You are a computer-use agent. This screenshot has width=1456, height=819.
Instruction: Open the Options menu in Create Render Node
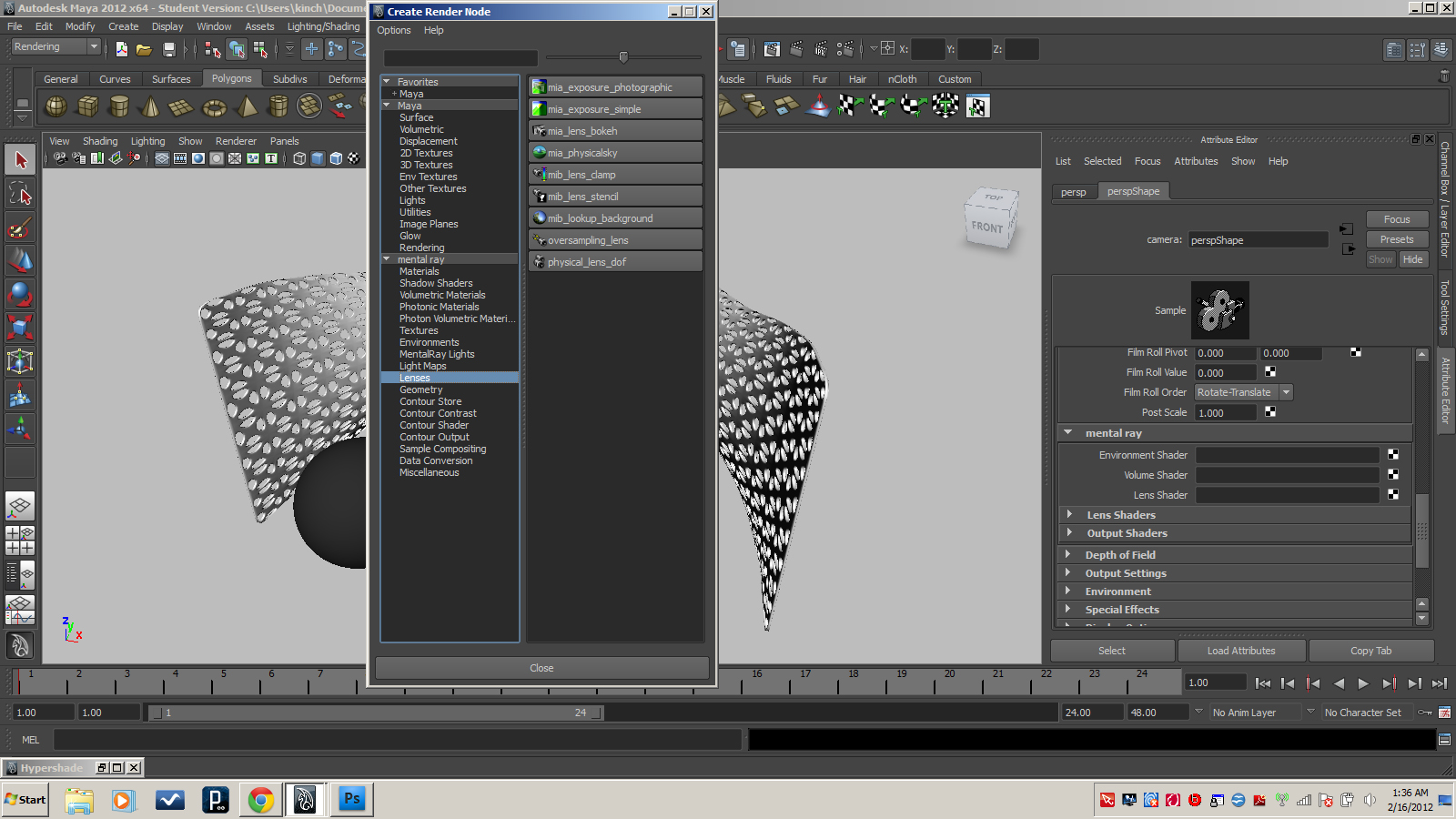click(x=393, y=30)
